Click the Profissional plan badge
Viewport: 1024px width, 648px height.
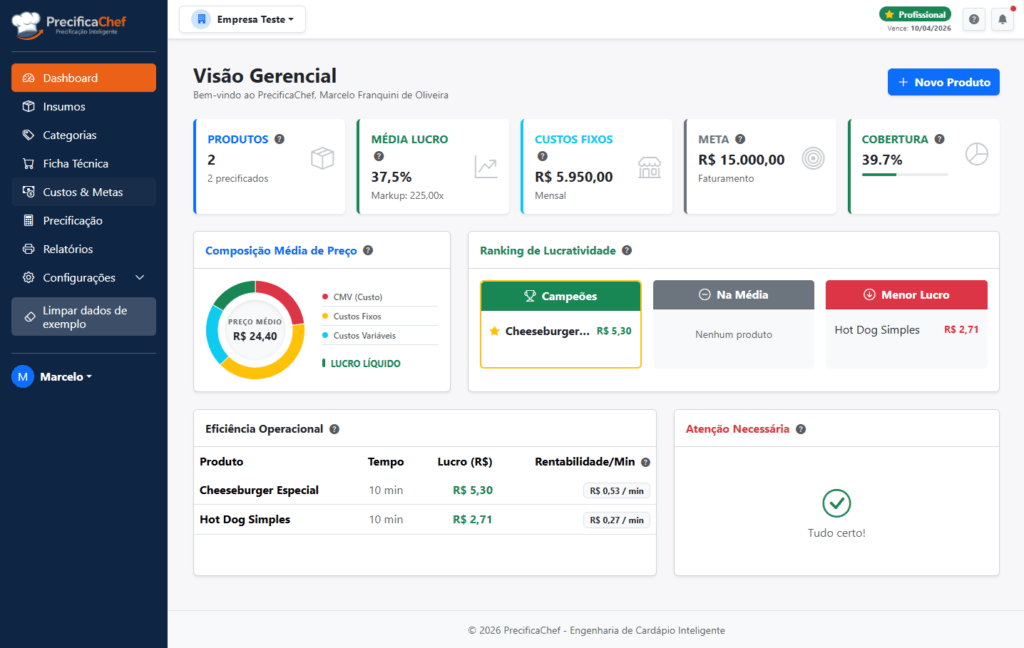click(x=915, y=14)
